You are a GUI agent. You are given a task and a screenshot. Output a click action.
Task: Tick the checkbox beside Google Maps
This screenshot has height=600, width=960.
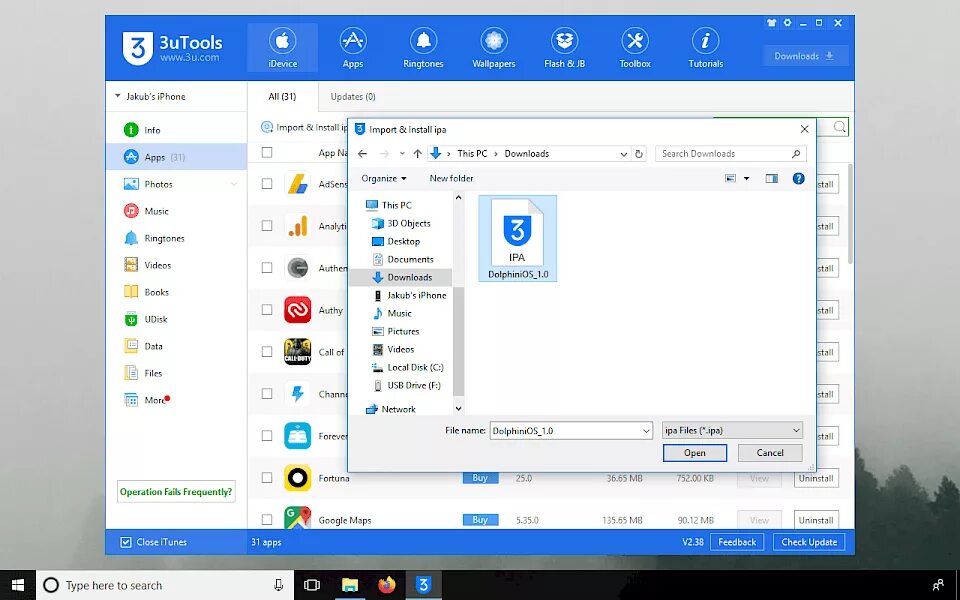[266, 519]
